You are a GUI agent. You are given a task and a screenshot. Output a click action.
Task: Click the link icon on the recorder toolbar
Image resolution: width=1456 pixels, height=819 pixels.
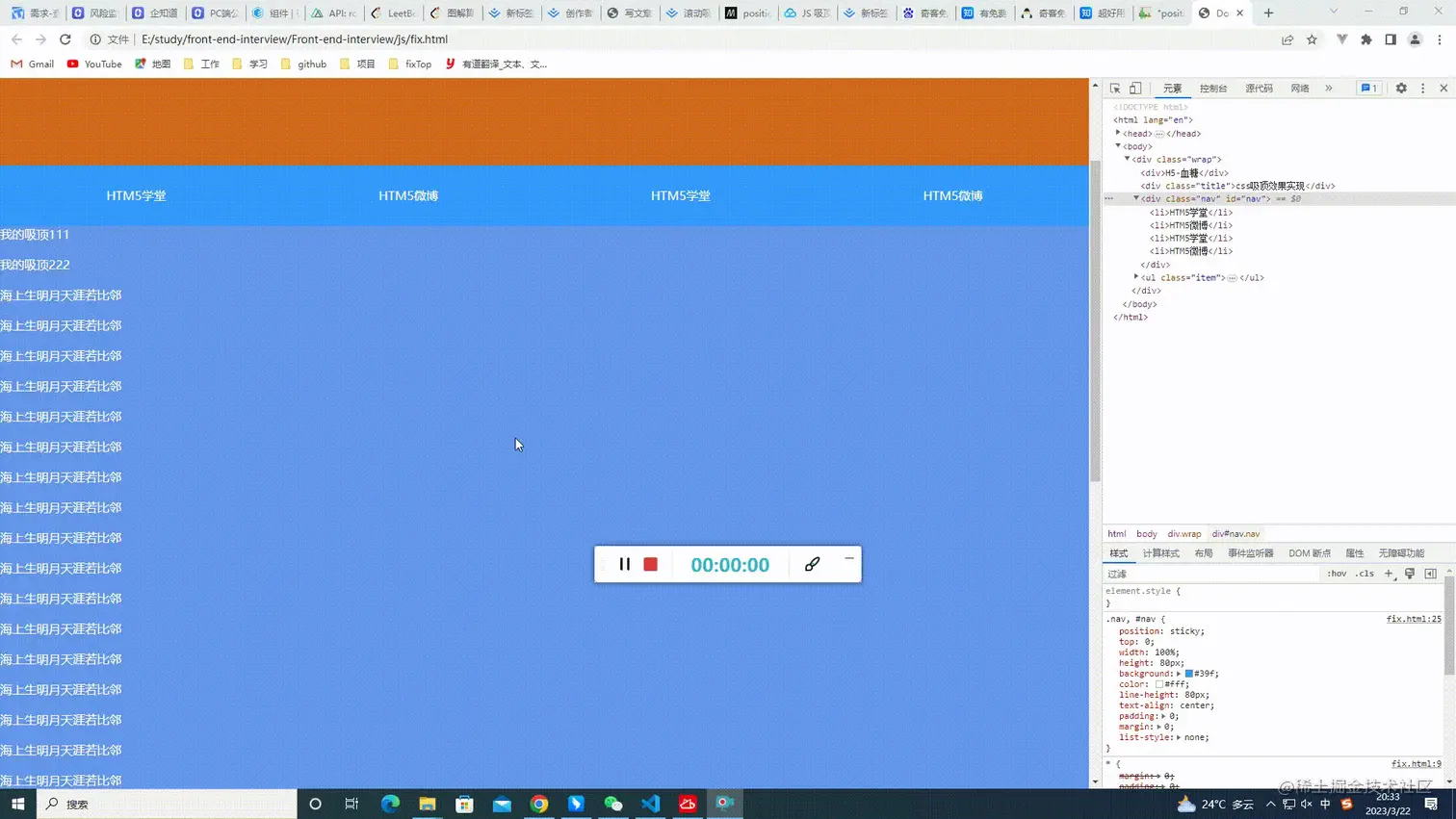click(x=812, y=564)
